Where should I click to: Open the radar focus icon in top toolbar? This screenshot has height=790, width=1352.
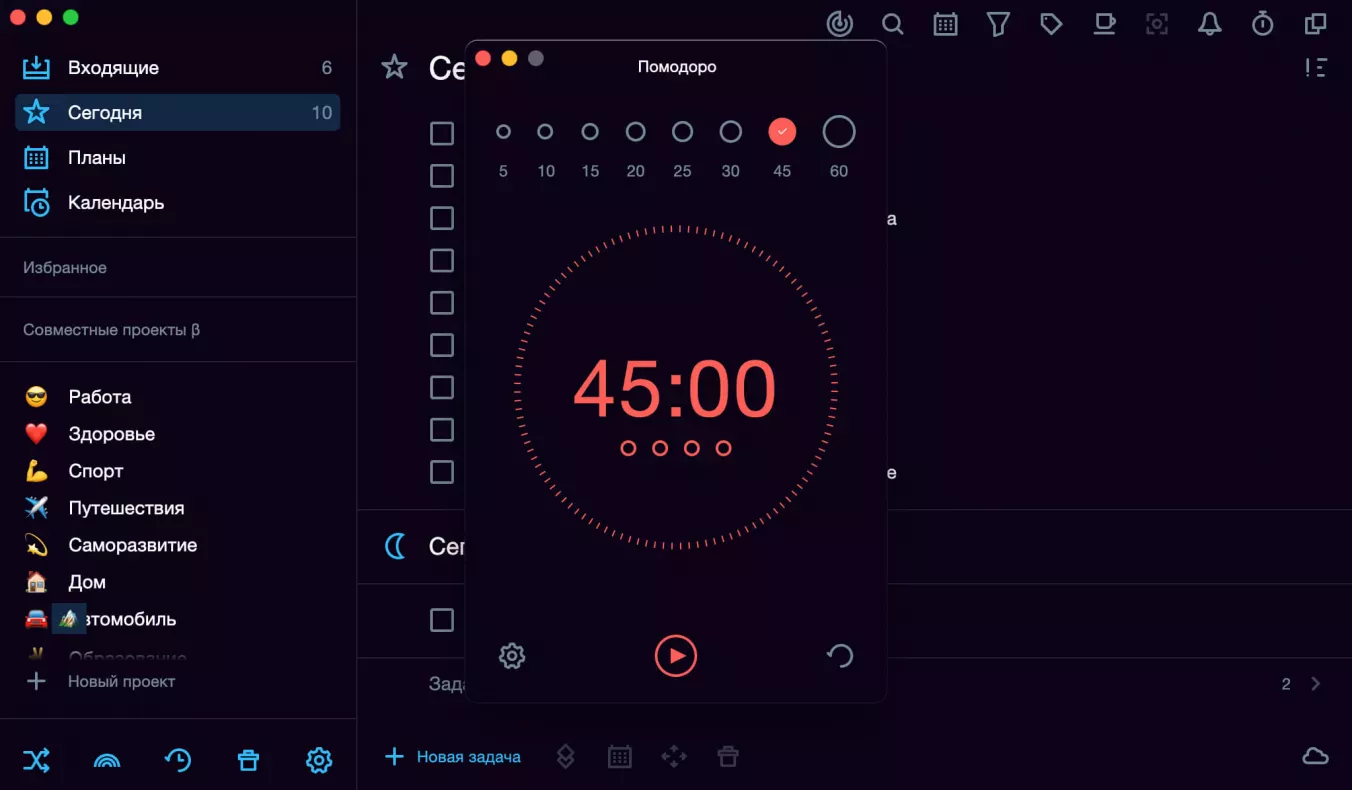tap(840, 24)
